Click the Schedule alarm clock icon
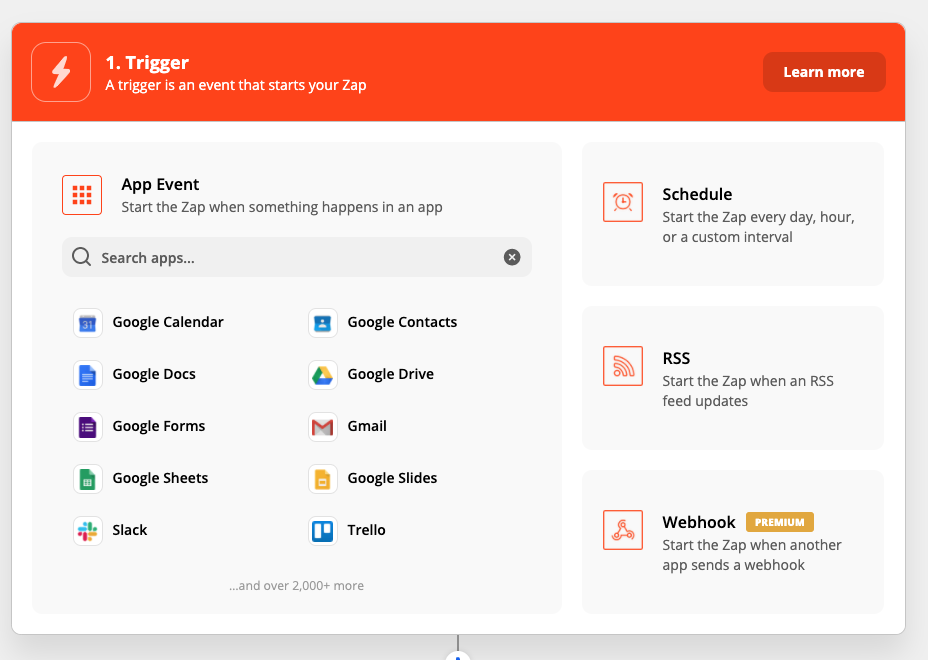Viewport: 928px width, 660px height. [x=622, y=202]
